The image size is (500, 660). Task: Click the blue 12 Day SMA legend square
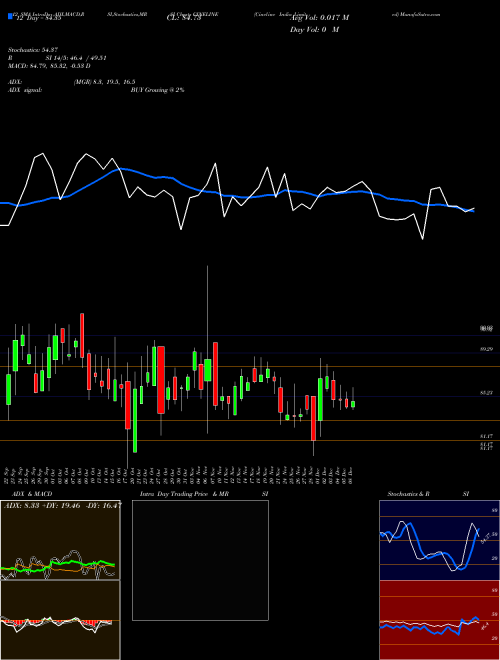point(11,17)
